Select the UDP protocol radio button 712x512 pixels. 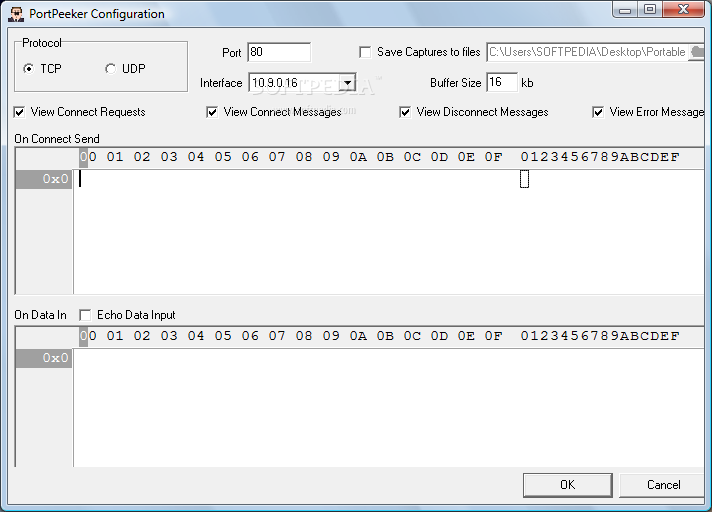(x=110, y=69)
